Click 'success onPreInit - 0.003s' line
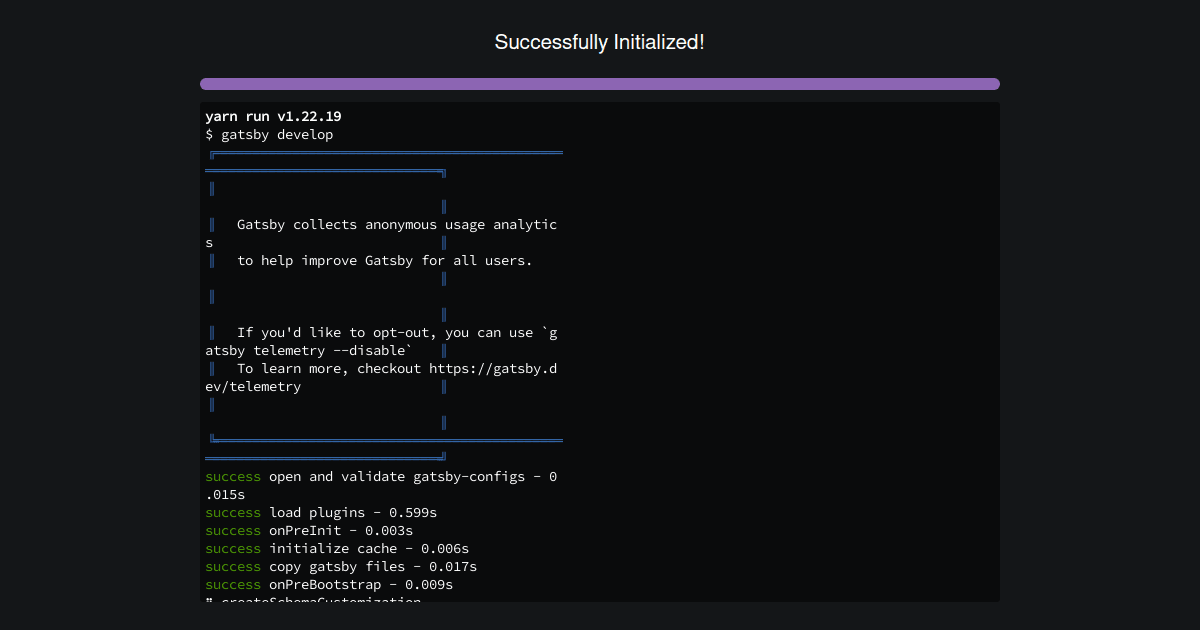Viewport: 1200px width, 630px height. click(309, 530)
